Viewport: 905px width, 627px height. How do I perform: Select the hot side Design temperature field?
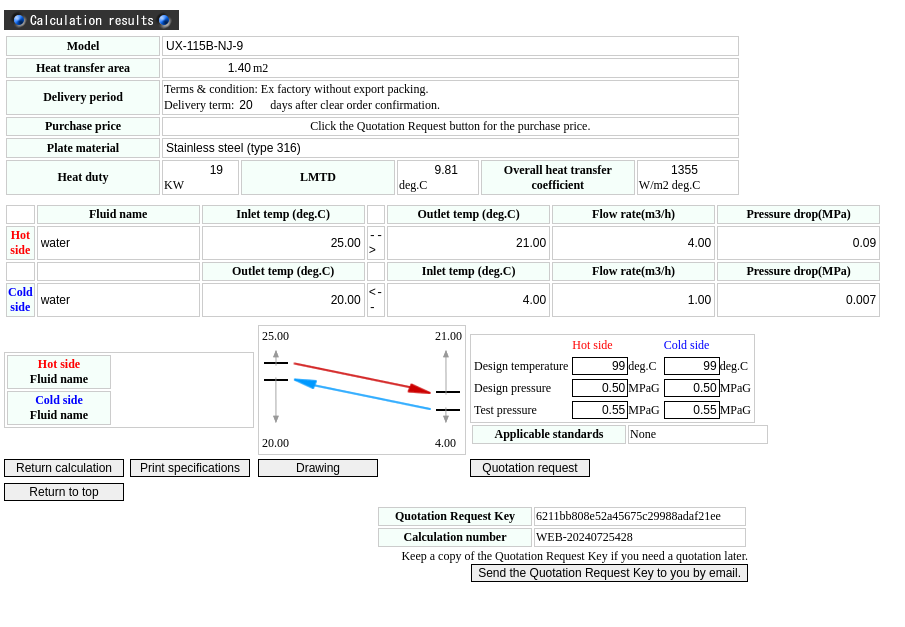click(599, 366)
